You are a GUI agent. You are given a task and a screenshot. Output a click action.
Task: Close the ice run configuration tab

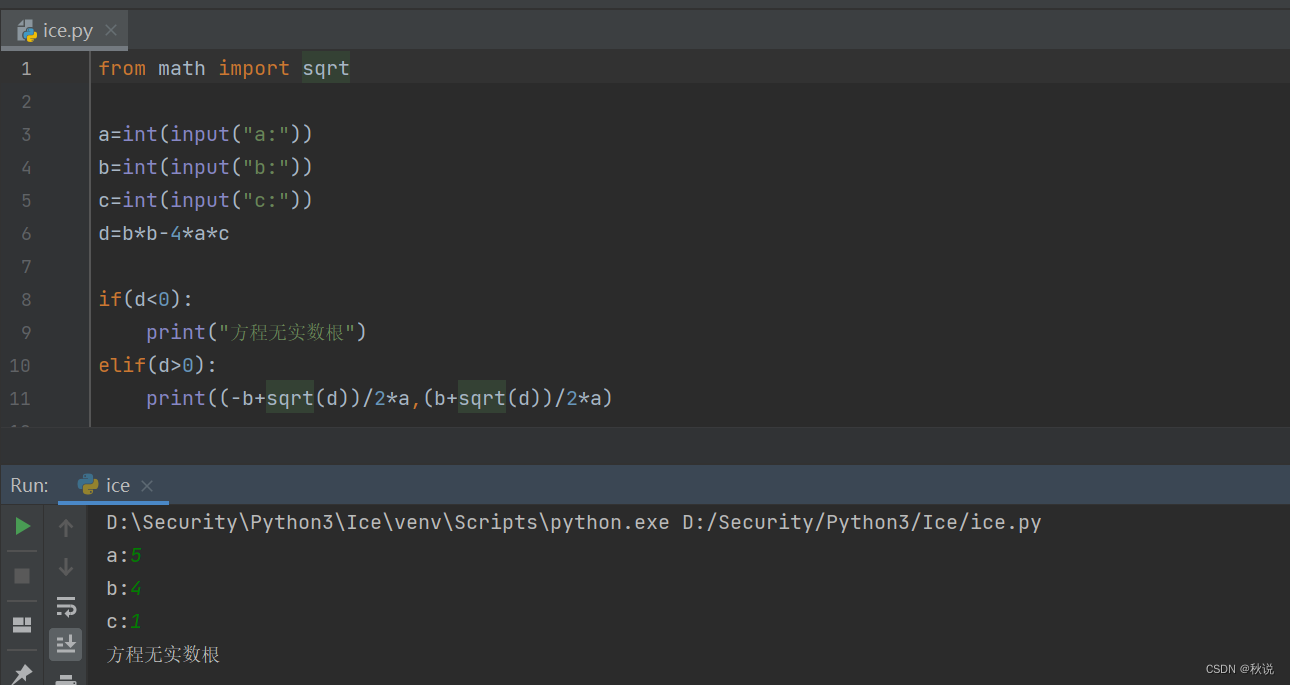(x=147, y=486)
